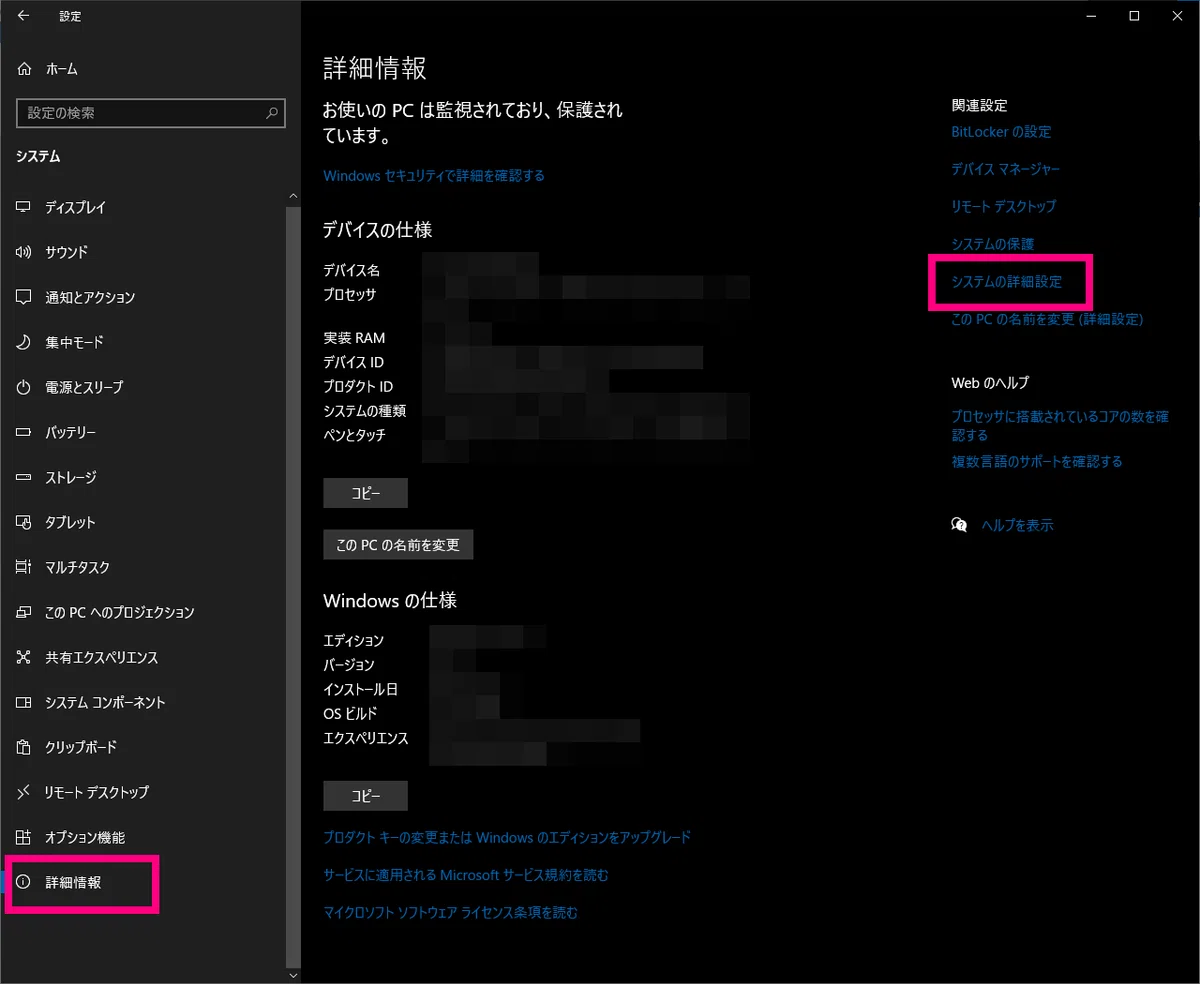Click the ヘルプを表示 link
This screenshot has width=1200, height=984.
click(1017, 525)
